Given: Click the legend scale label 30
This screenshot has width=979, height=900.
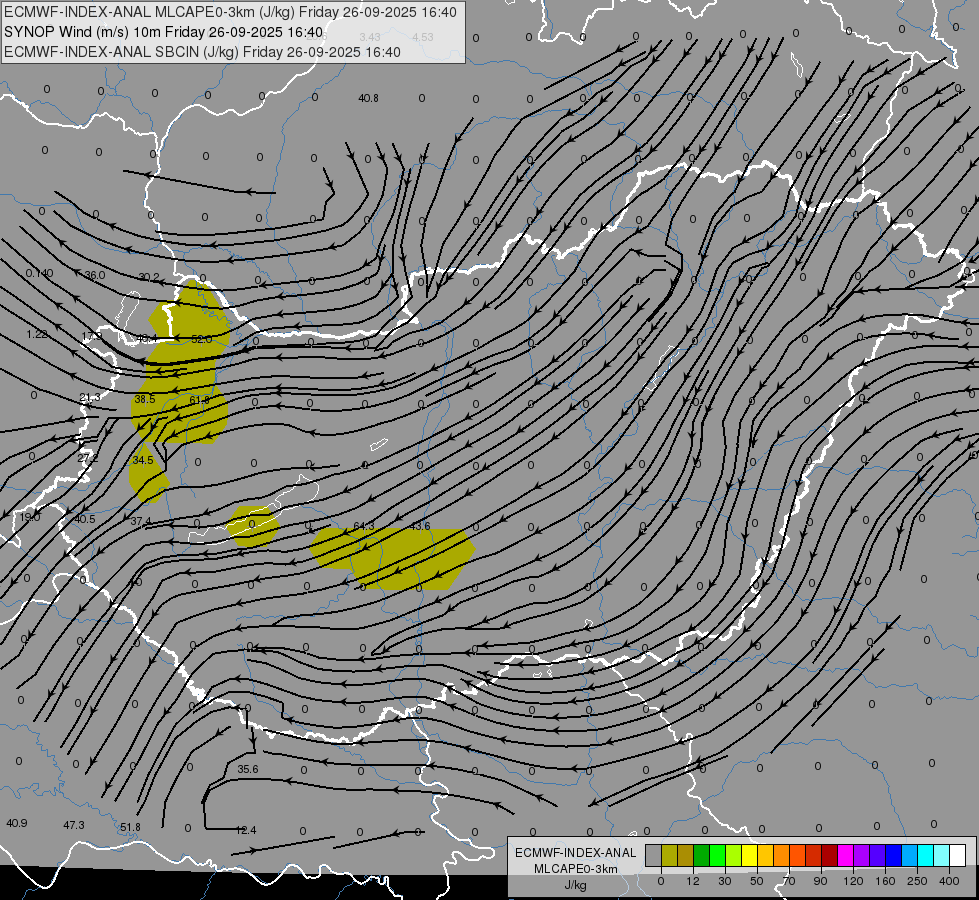Looking at the screenshot, I should click(724, 881).
